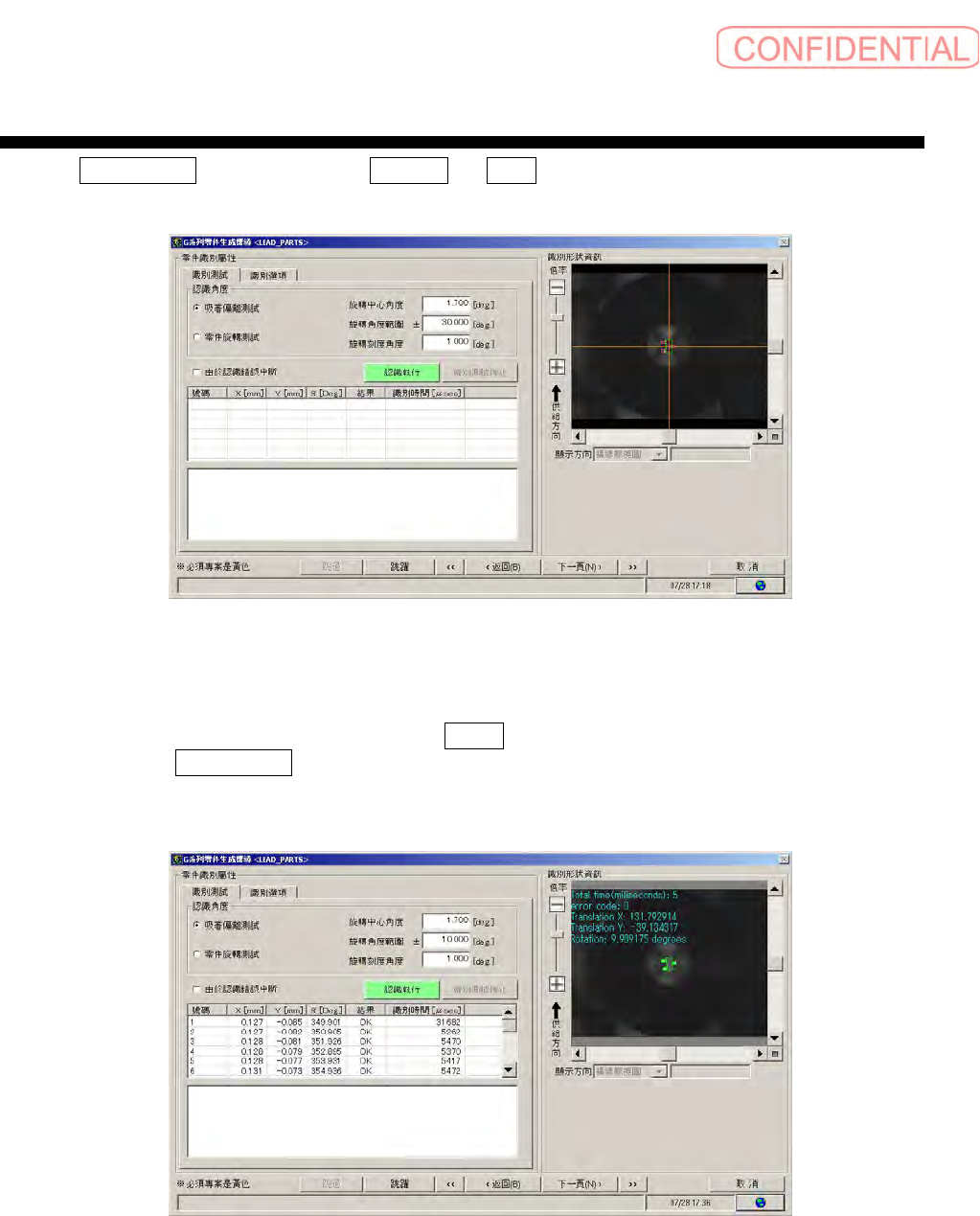
Task: Click 跳躍 button in the 17:18 window
Action: pyautogui.click(x=399, y=567)
